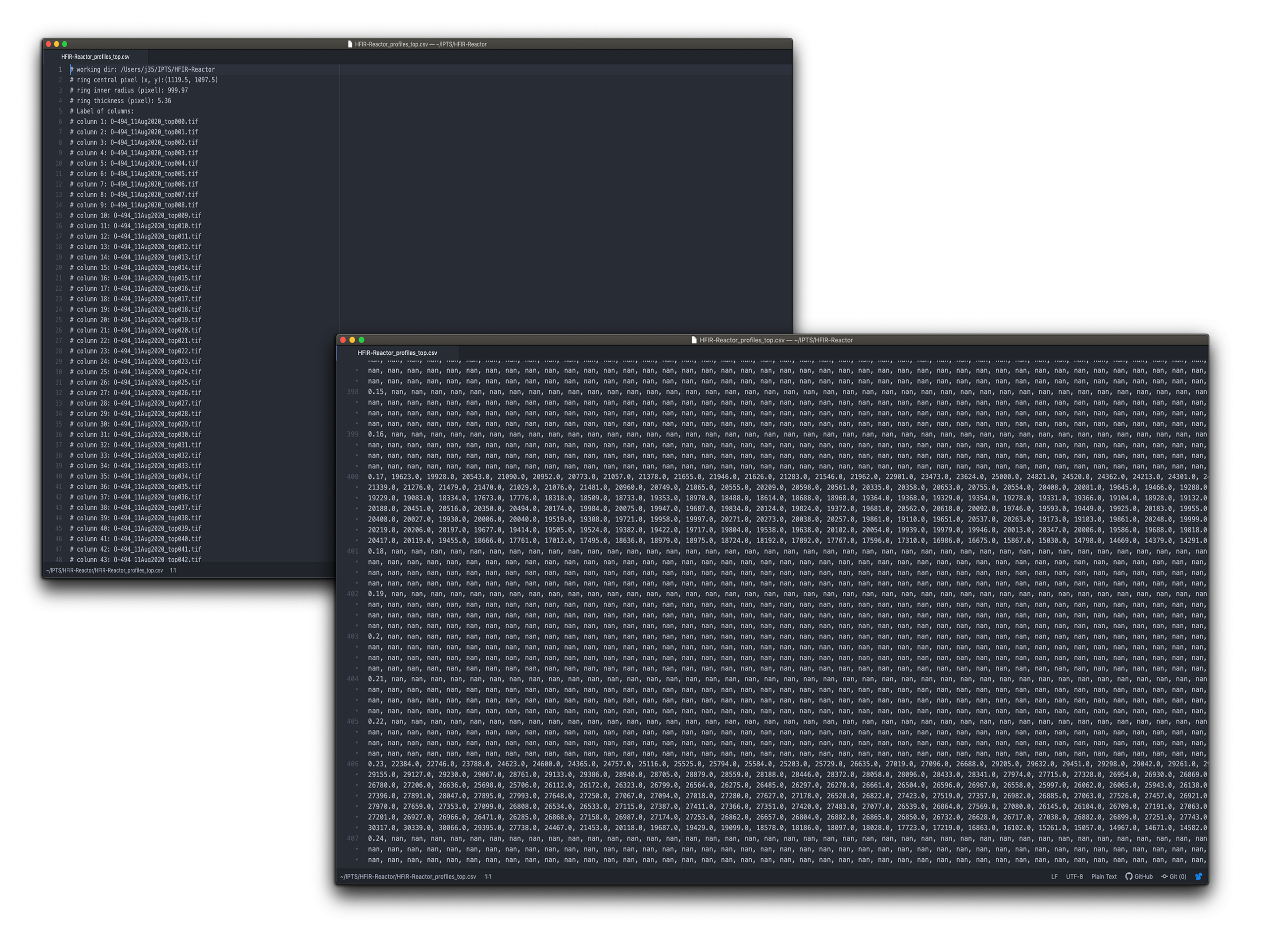Viewport: 1288px width, 947px height.
Task: Click file path in front window status bar
Action: 407,877
